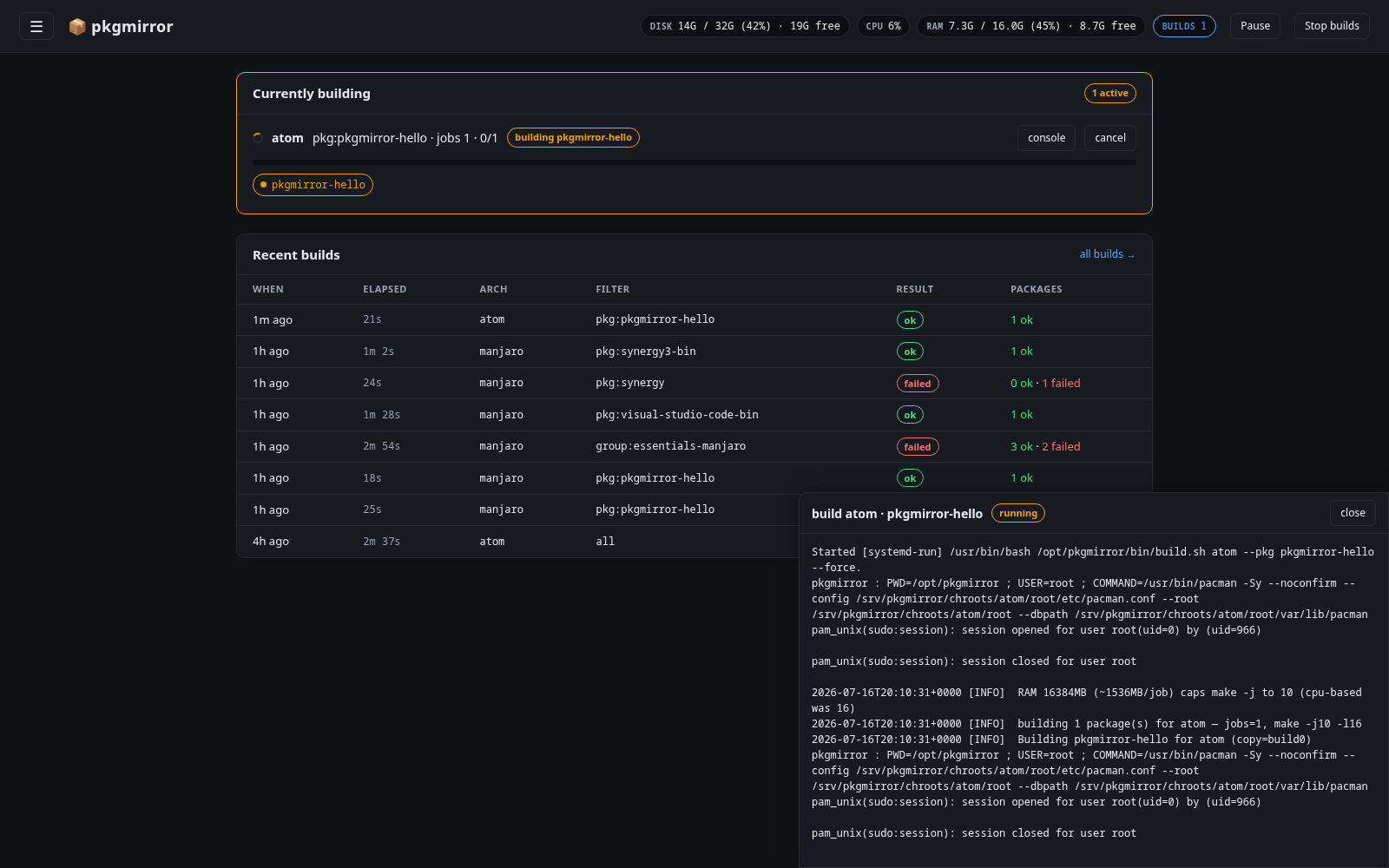Click the group:essentials-manjaro filter cell
The height and width of the screenshot is (868, 1389).
(671, 446)
